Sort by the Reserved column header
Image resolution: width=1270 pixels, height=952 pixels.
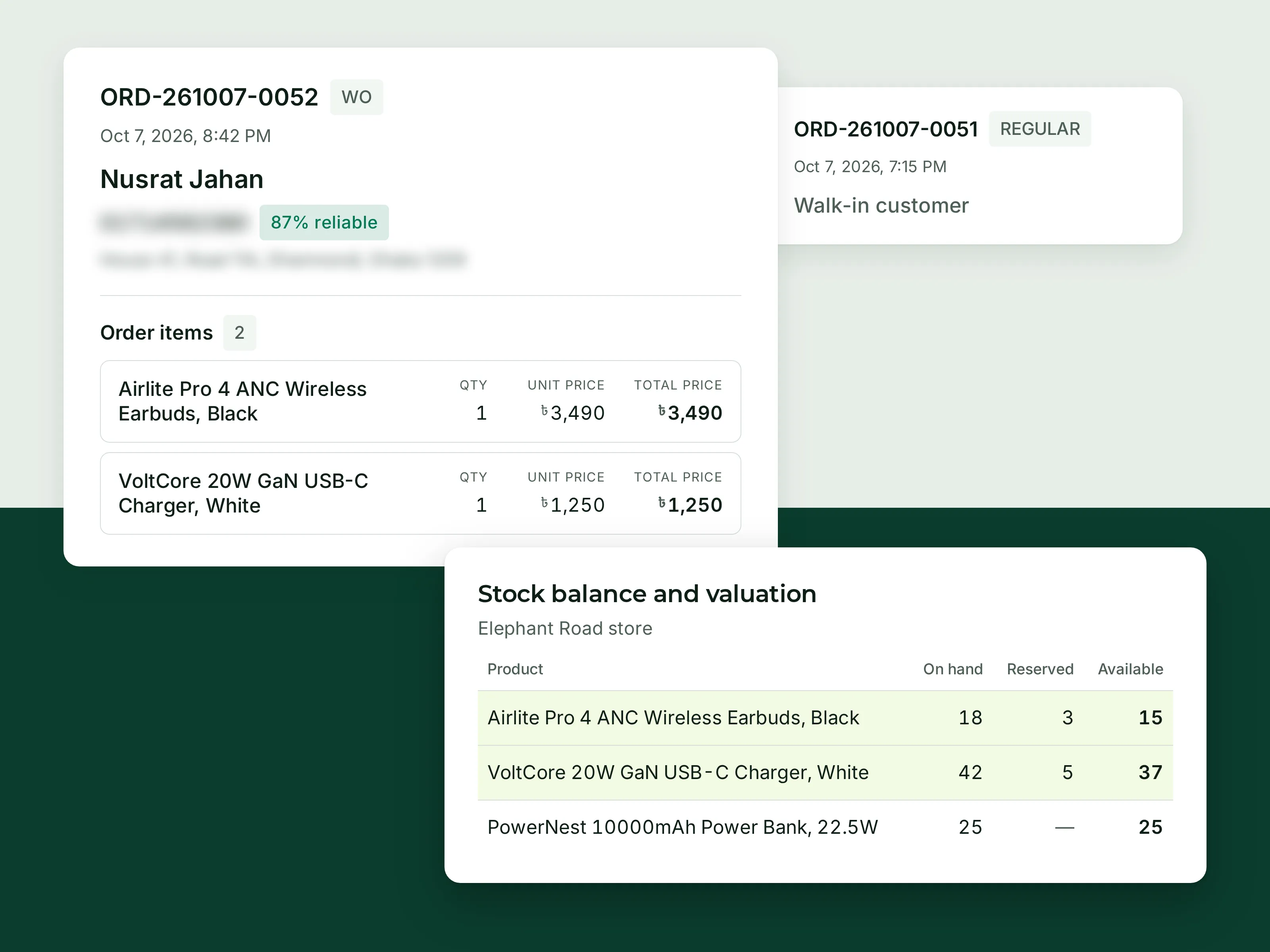click(x=1040, y=669)
